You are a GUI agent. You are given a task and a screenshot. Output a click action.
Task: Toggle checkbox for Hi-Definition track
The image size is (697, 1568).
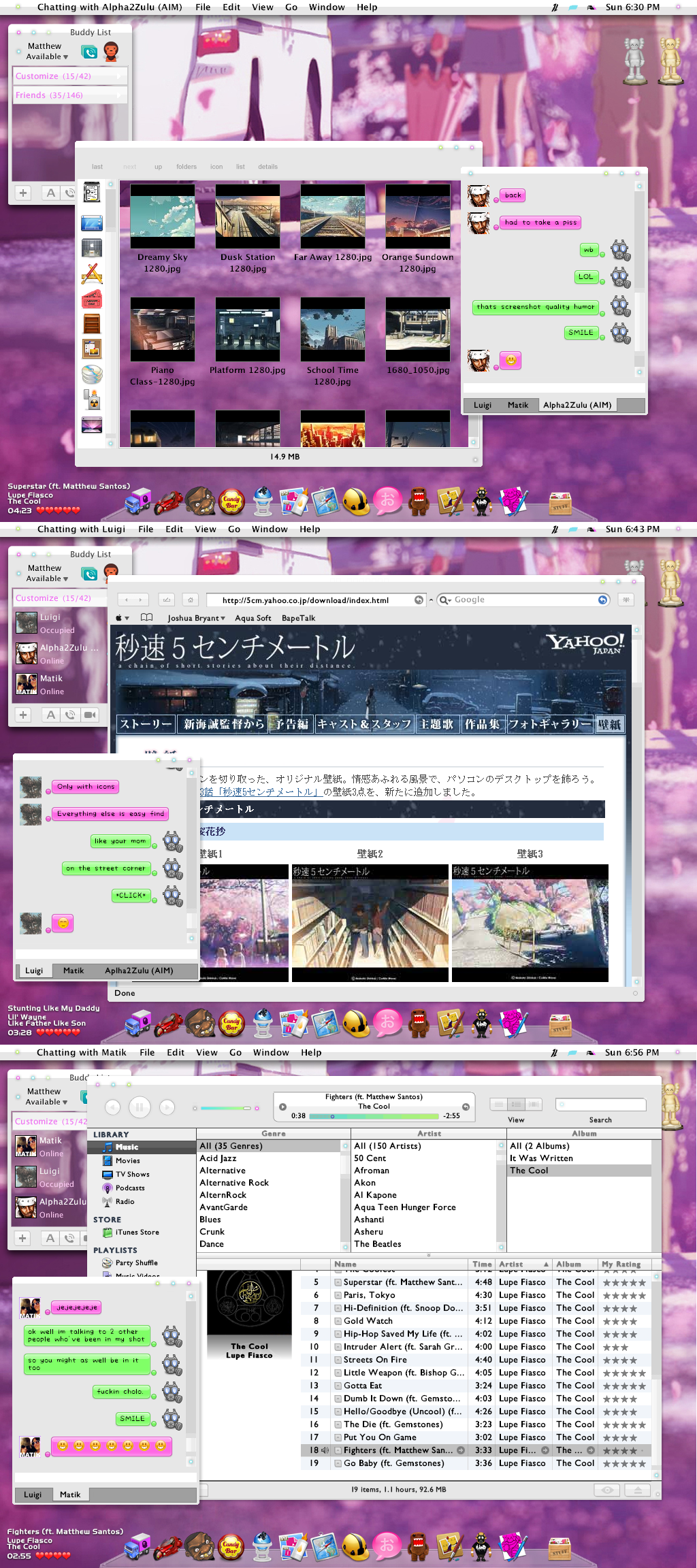338,1308
